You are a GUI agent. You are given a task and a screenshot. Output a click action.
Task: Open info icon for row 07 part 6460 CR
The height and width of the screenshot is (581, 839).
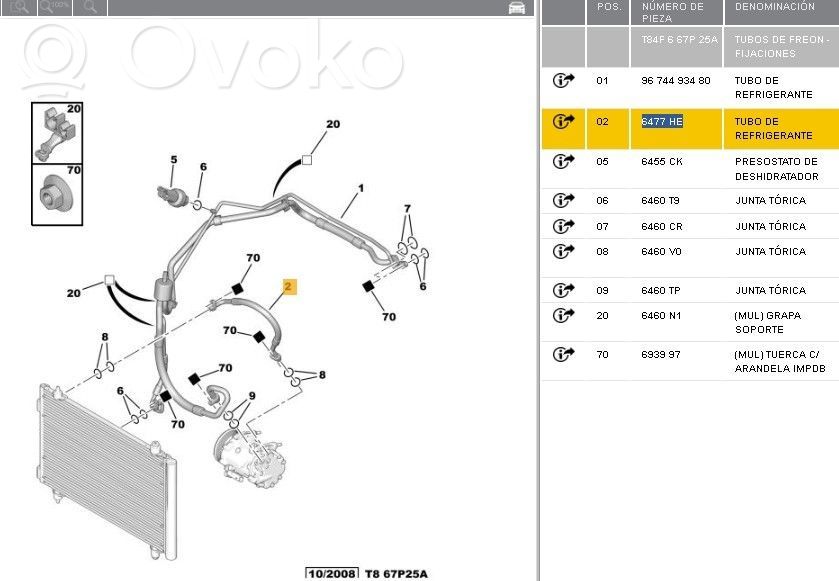coord(563,226)
